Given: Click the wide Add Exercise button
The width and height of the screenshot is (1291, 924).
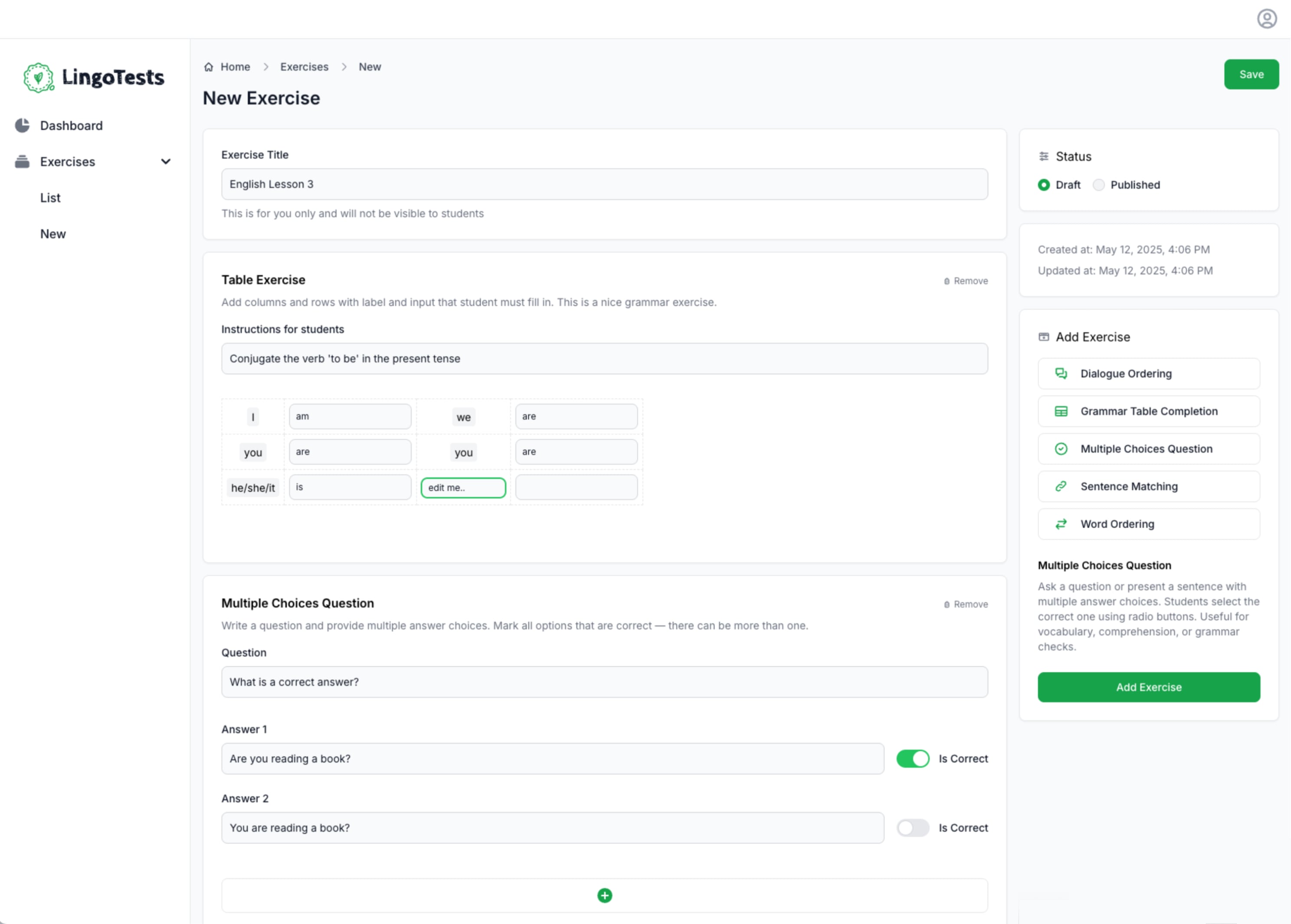Looking at the screenshot, I should coord(1148,687).
